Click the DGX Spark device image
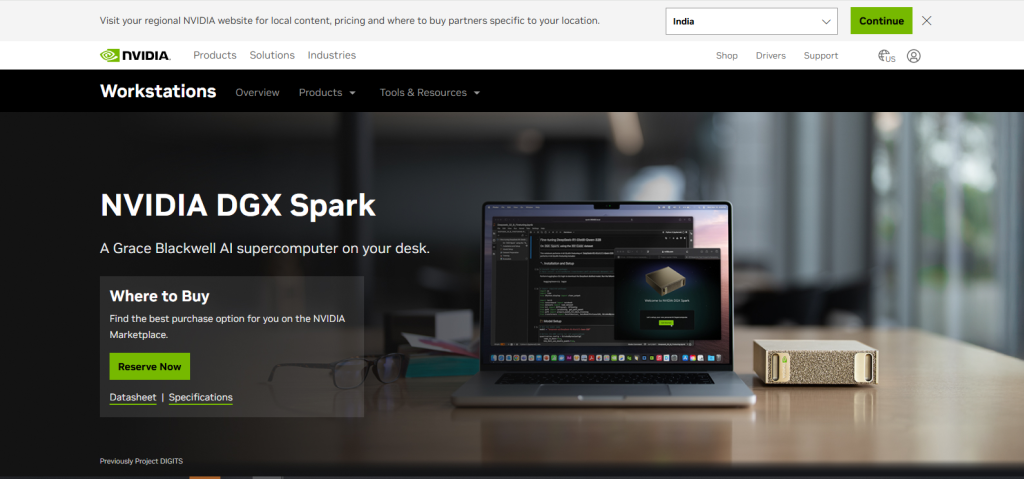1024x479 pixels. tap(815, 363)
